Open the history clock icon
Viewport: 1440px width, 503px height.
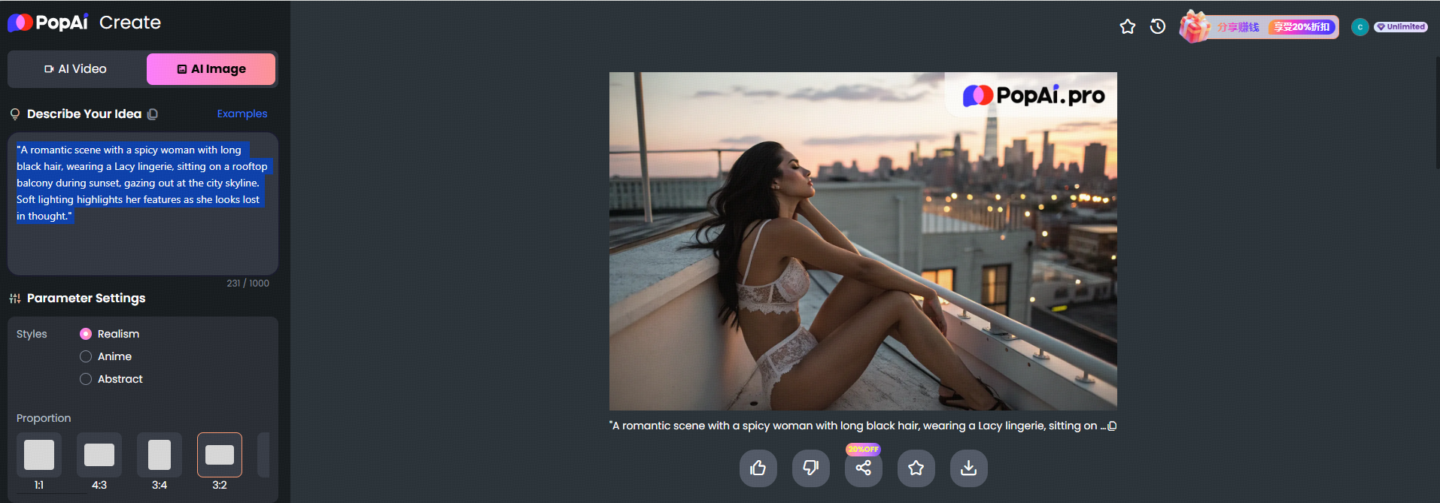tap(1158, 27)
